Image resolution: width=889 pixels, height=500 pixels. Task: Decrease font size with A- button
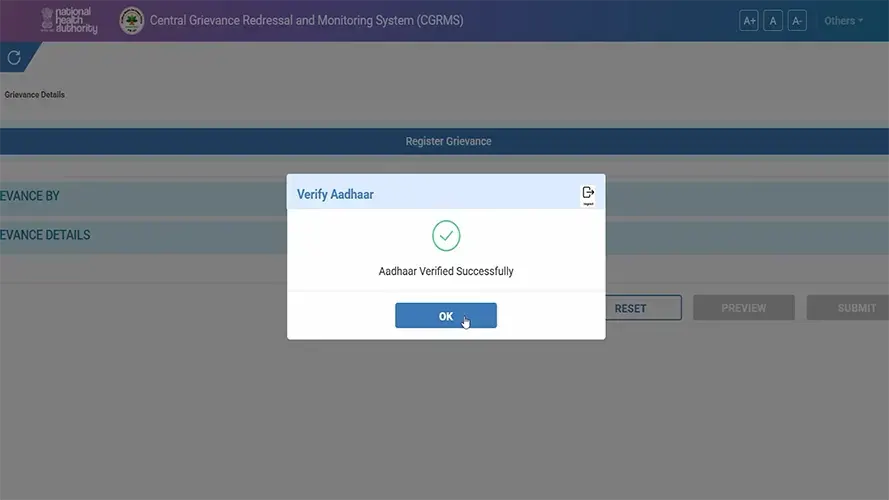click(797, 21)
